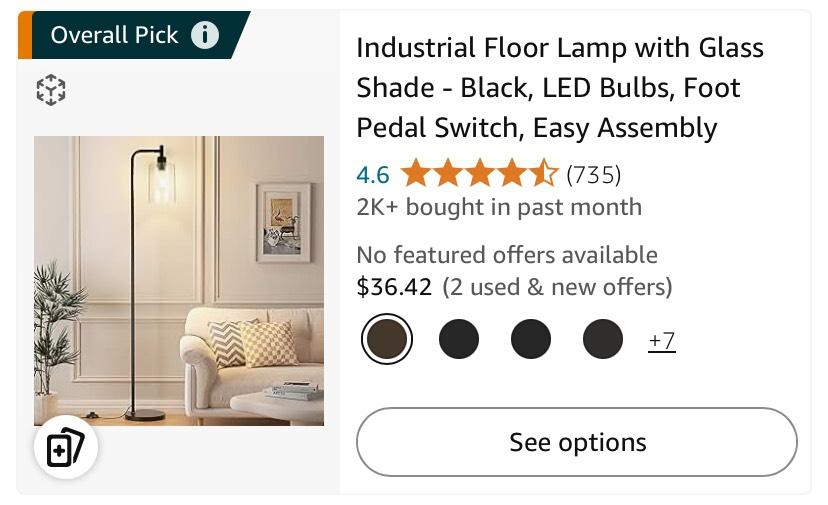
Task: Expand more colors with the +7 link
Action: click(x=661, y=341)
